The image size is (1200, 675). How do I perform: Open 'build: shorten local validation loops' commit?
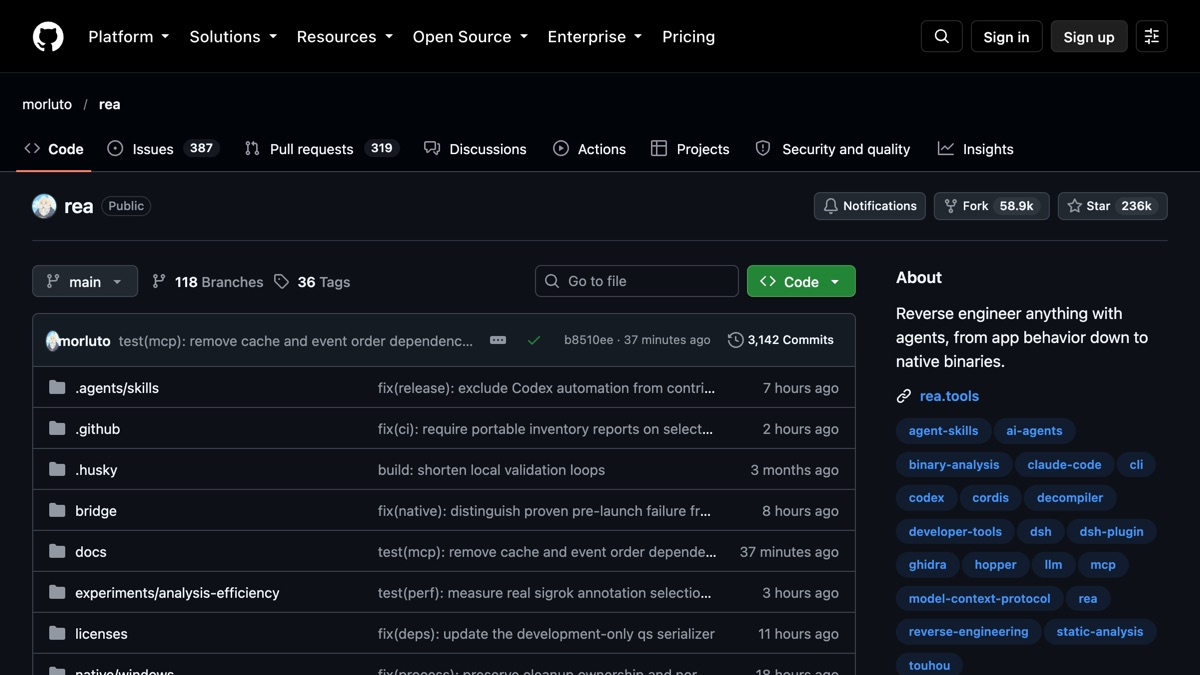[491, 470]
